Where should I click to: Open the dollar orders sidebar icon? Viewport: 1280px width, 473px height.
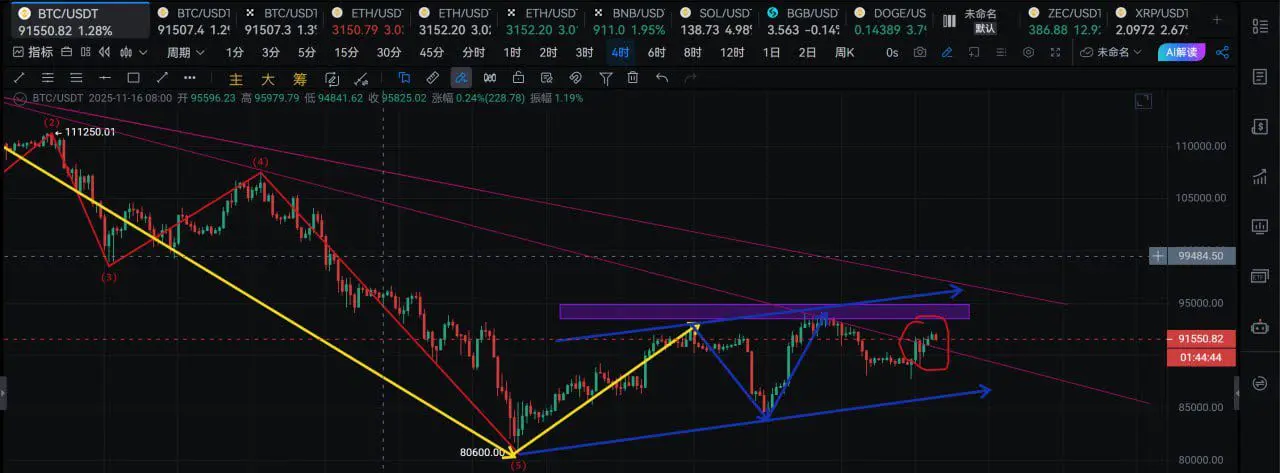[1259, 126]
